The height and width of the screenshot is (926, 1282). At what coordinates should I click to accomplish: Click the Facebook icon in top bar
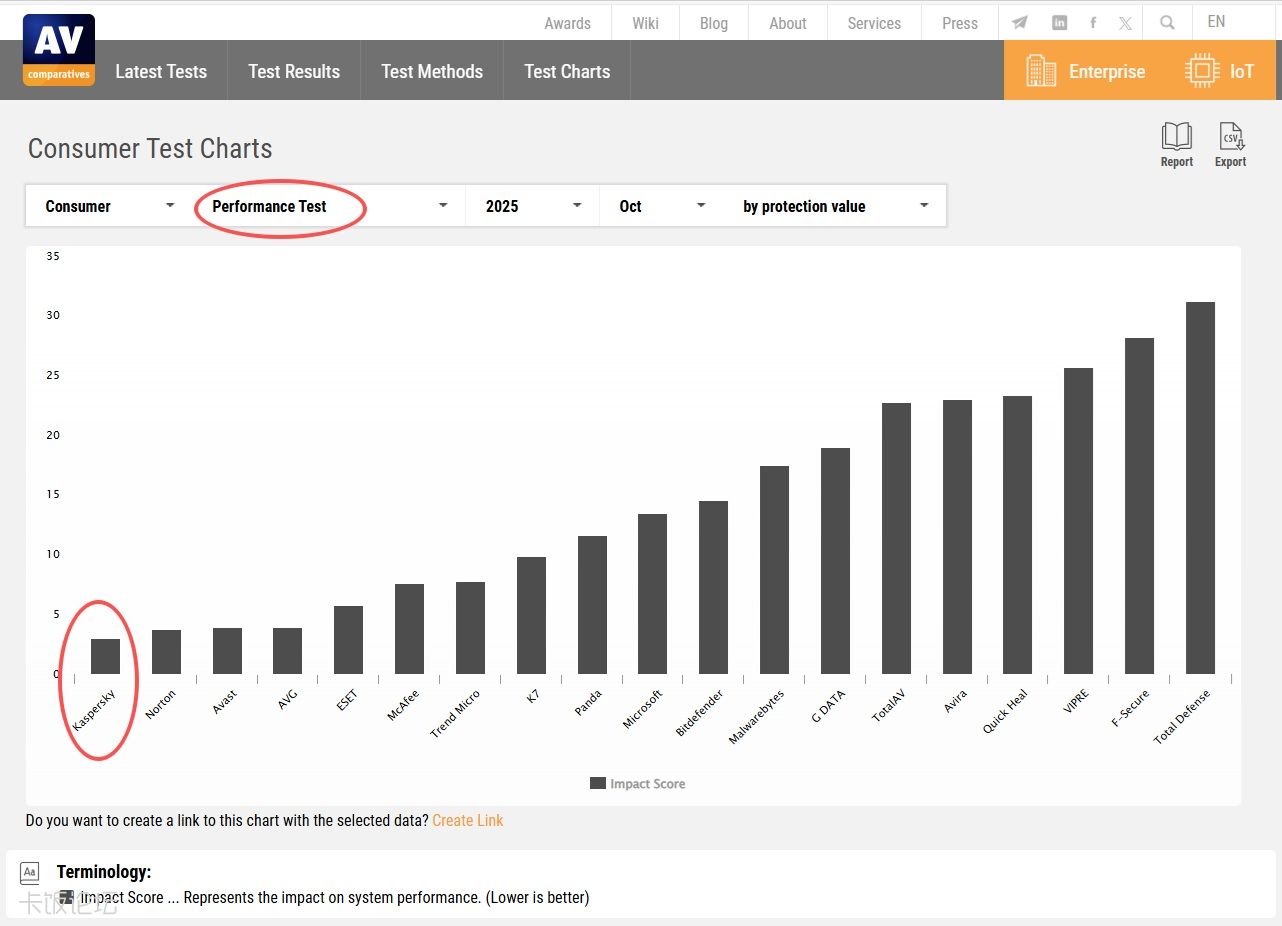1093,23
